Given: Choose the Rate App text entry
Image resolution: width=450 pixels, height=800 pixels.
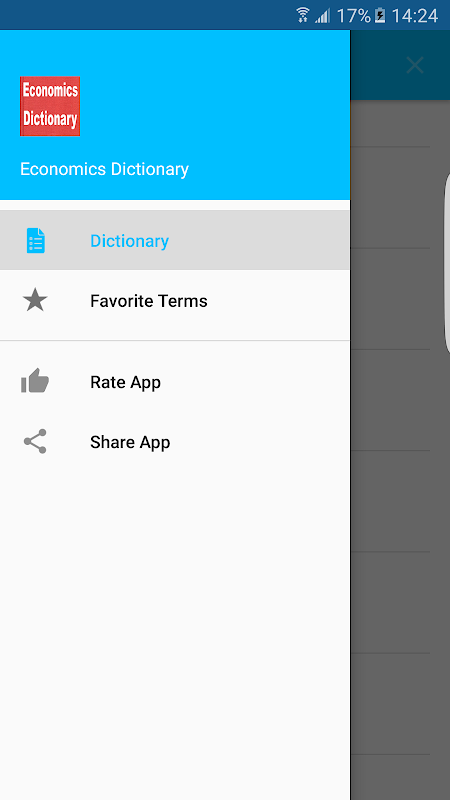Looking at the screenshot, I should coord(126,382).
